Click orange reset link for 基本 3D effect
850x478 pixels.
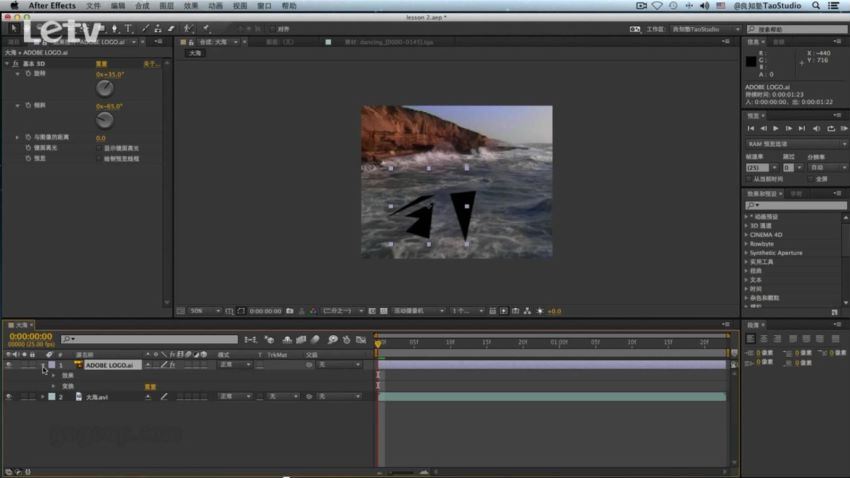(x=101, y=64)
